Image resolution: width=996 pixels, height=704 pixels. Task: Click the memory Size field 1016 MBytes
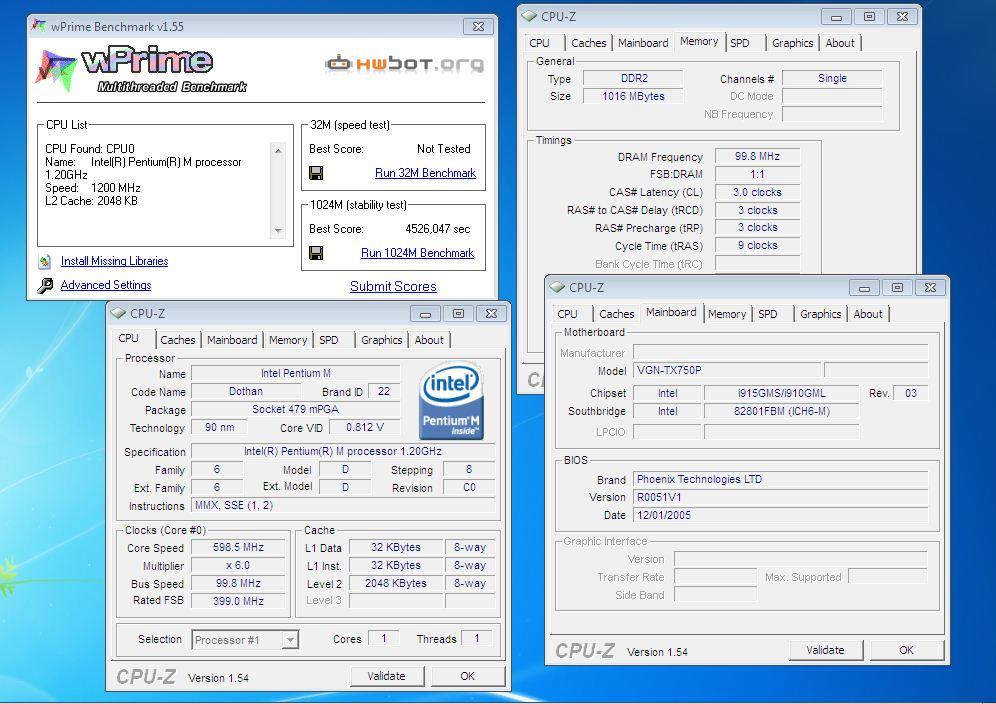point(634,97)
